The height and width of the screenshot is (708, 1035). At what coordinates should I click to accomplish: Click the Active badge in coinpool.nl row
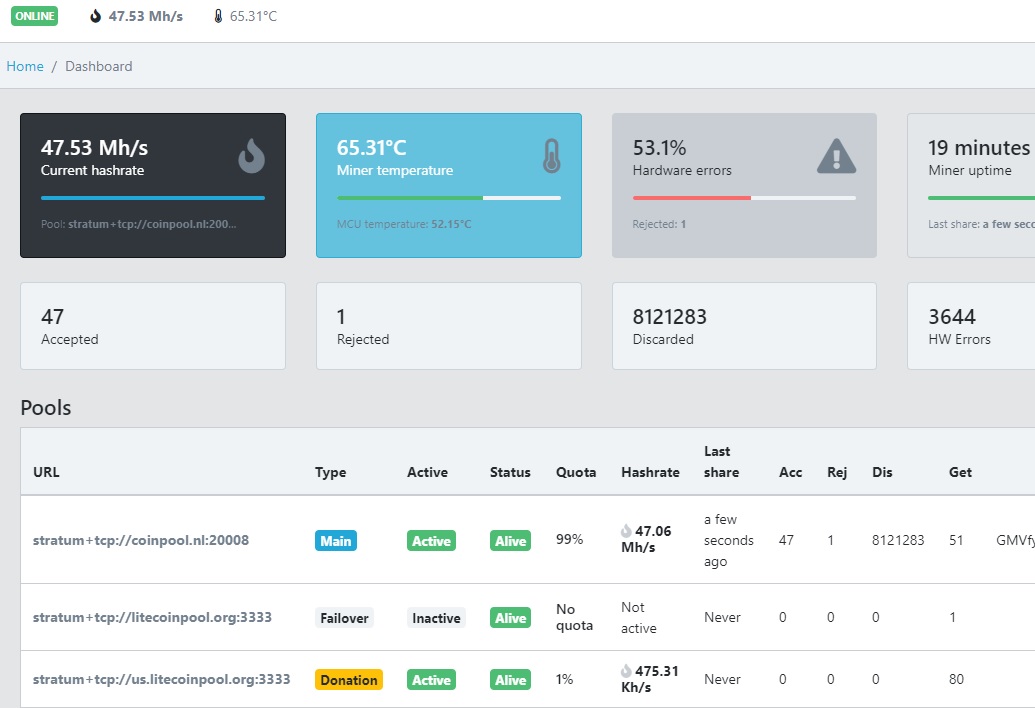click(431, 540)
